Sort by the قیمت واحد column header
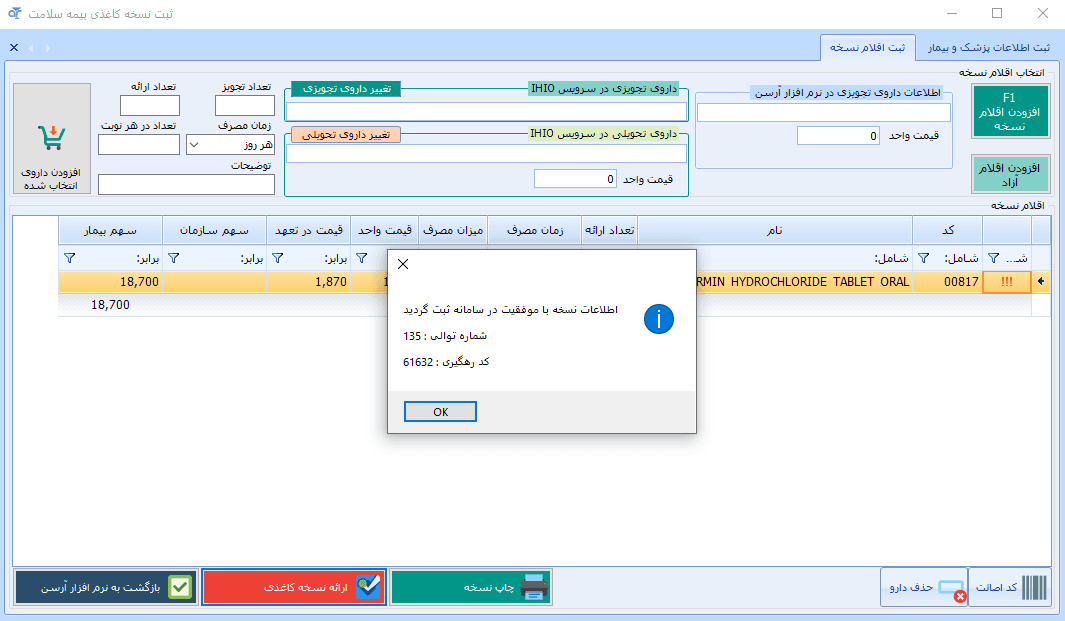The image size is (1065, 621). coord(384,230)
